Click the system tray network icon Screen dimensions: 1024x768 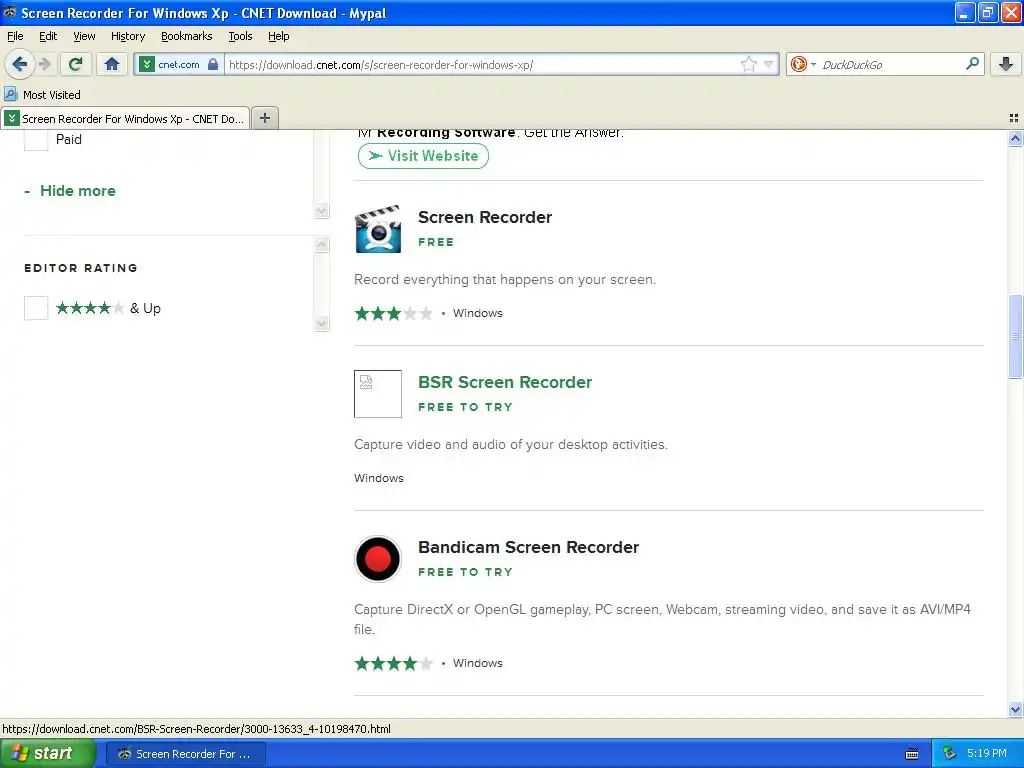[949, 754]
